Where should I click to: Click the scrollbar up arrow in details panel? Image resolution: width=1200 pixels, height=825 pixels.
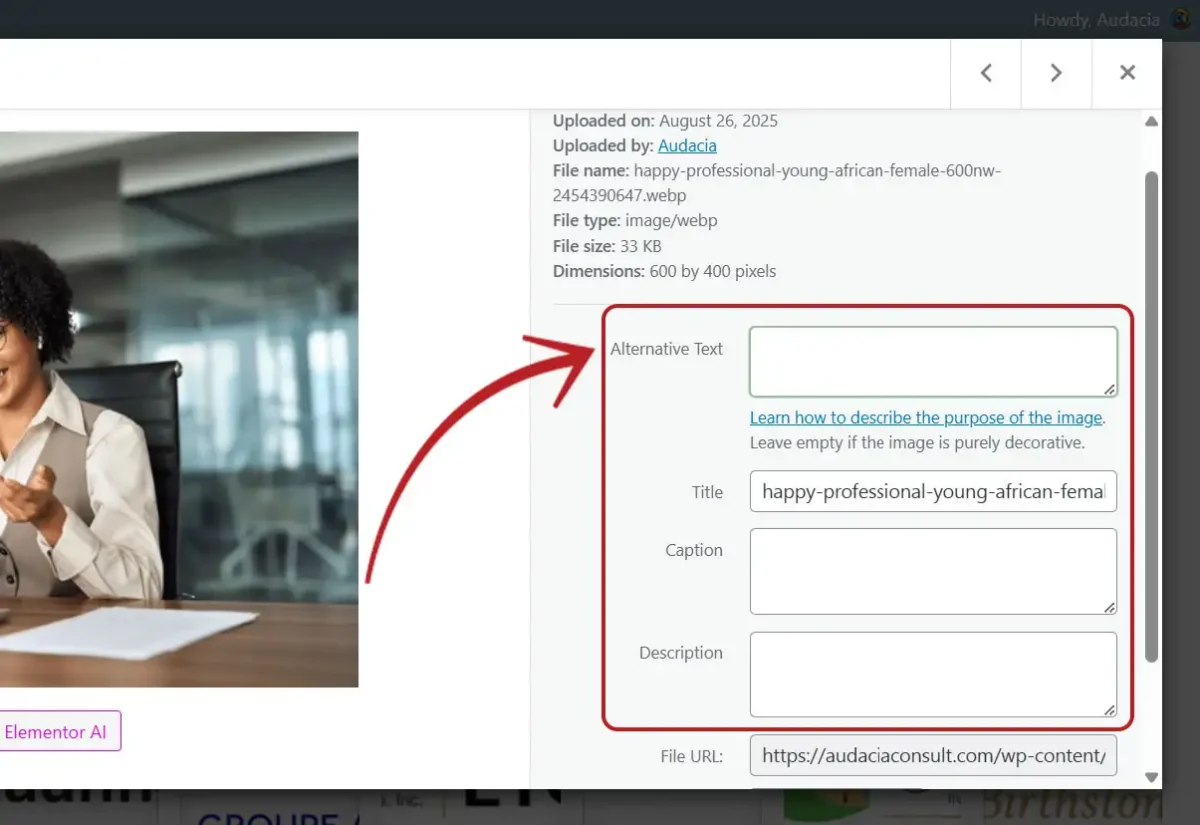(x=1151, y=122)
